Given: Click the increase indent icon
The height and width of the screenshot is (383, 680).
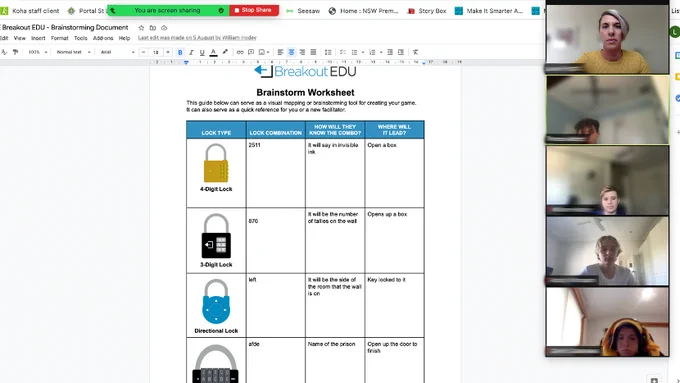Looking at the screenshot, I should pos(401,52).
